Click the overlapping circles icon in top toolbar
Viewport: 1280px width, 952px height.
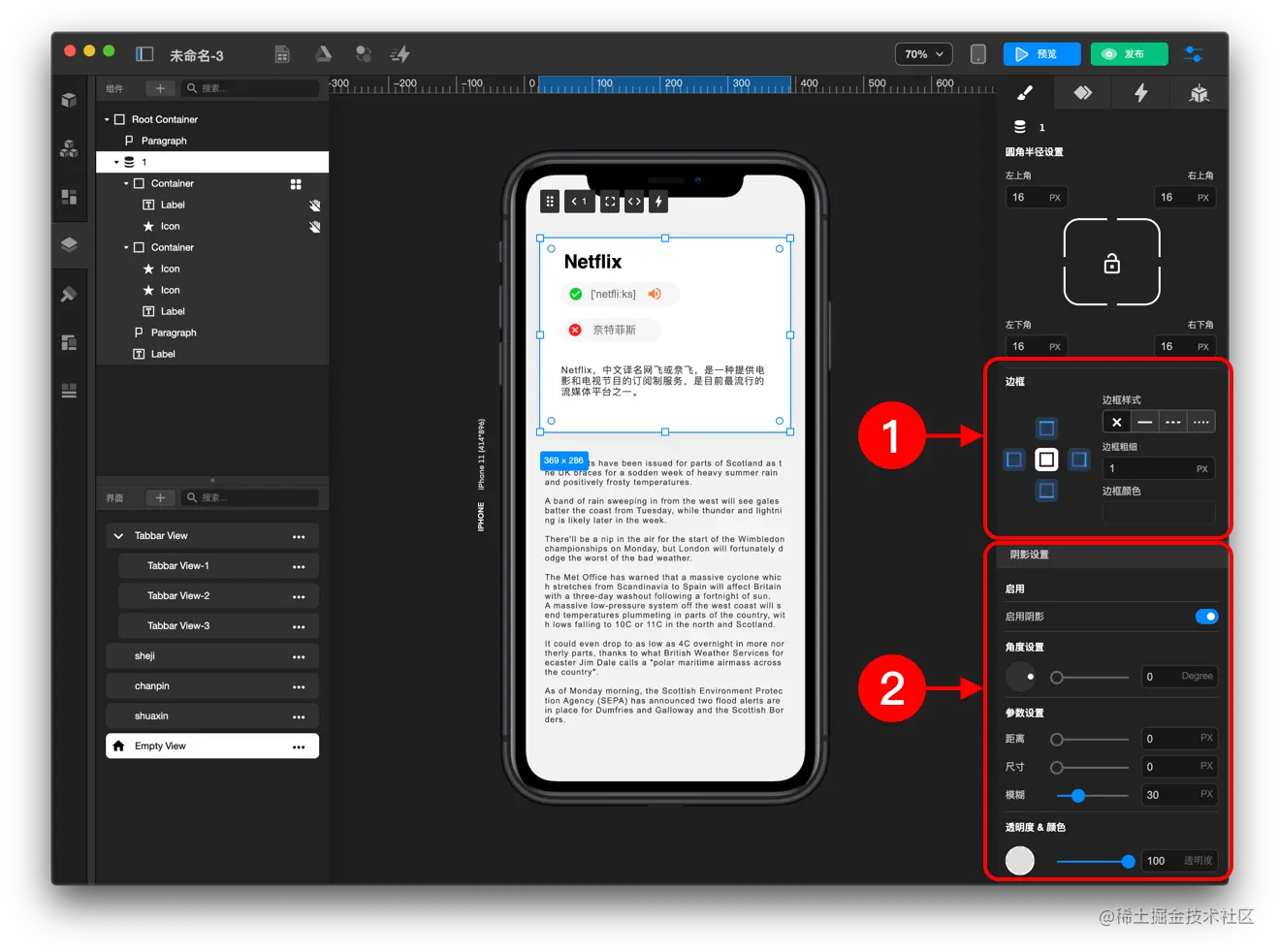(364, 54)
